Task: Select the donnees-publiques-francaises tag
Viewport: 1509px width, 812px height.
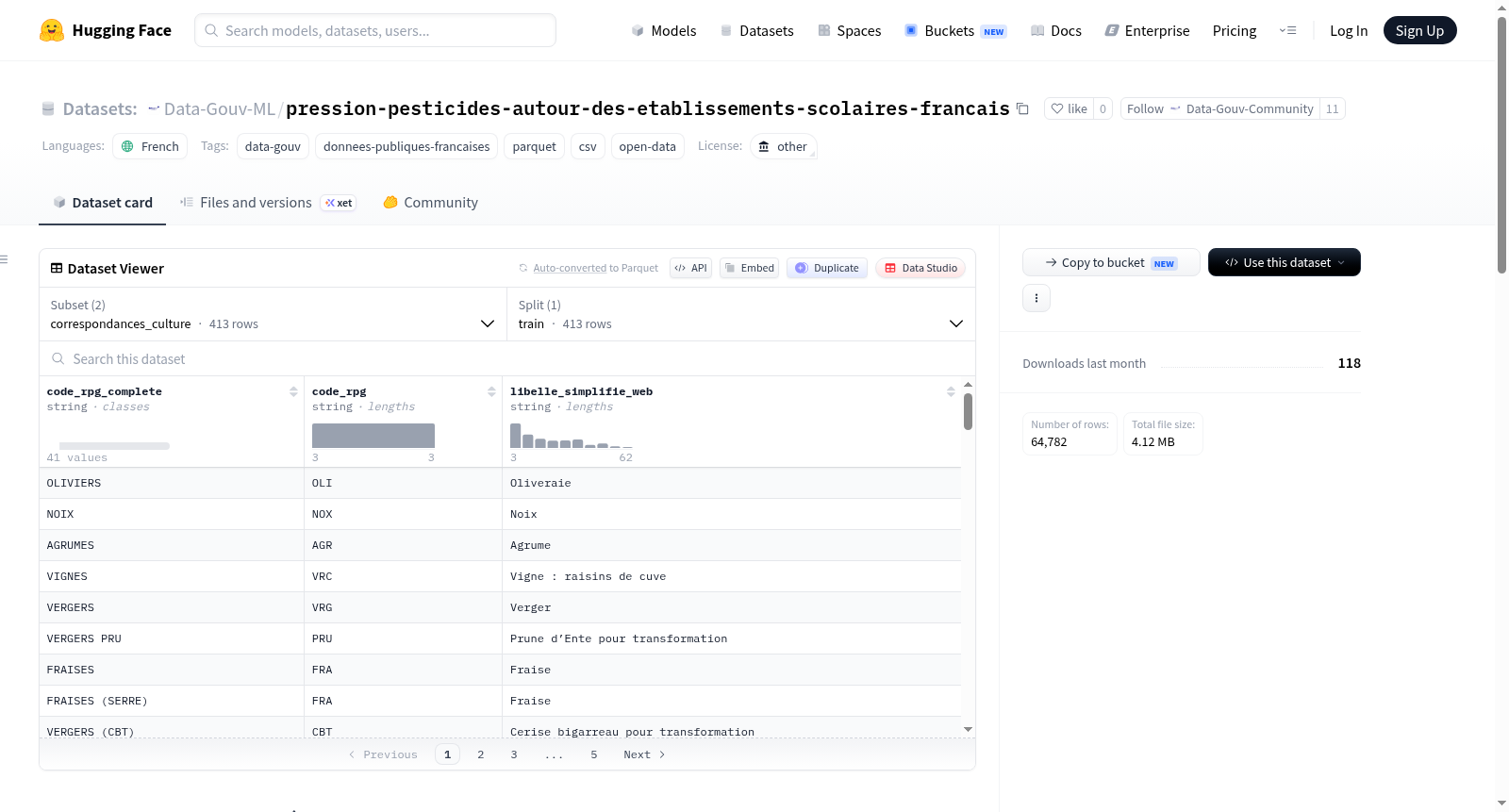Action: pos(406,146)
